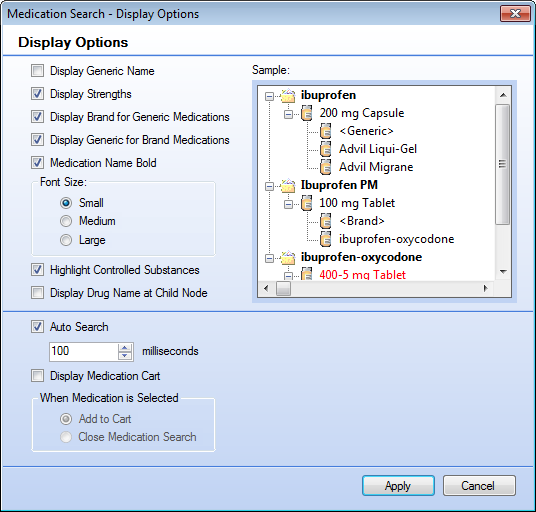Enable Display Drug Name at Child Node

click(x=38, y=293)
